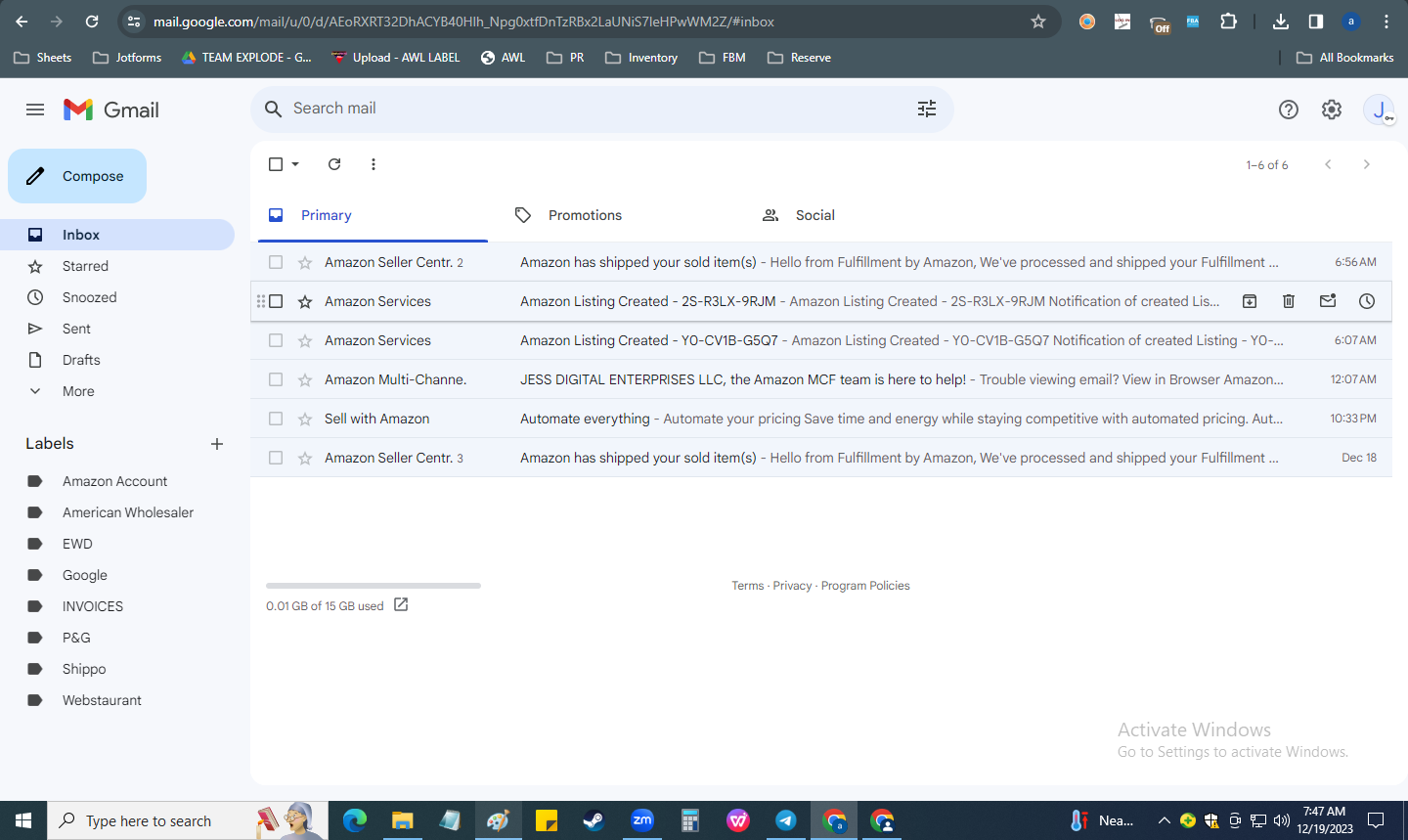
Task: Show hidden system tray icons
Action: click(x=1164, y=820)
